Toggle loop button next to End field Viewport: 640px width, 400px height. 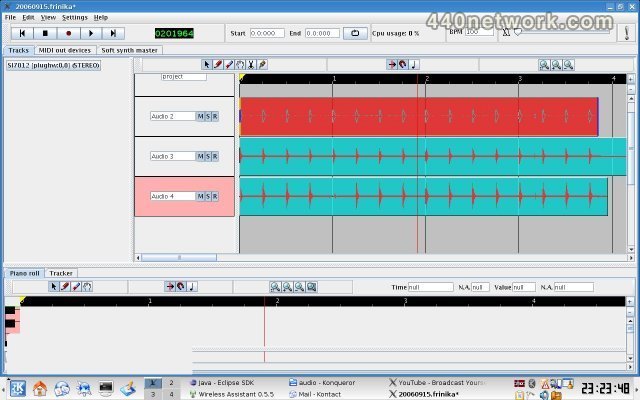point(355,33)
